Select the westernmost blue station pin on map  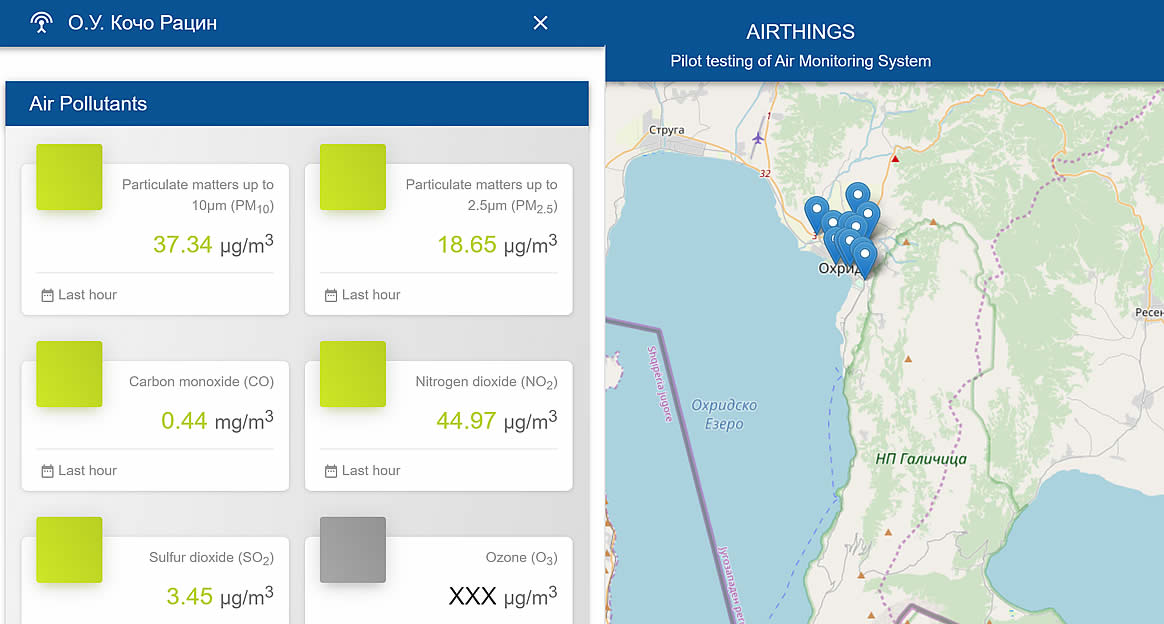[x=817, y=211]
